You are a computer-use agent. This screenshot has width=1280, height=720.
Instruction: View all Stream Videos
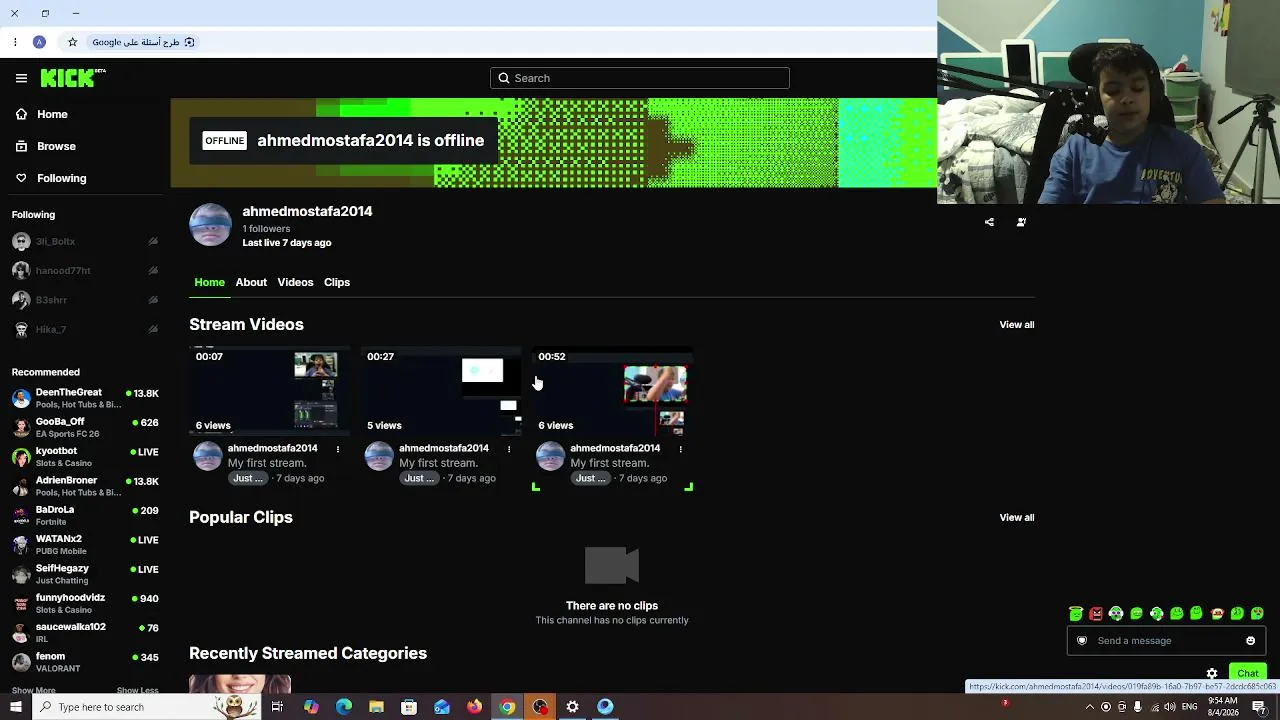click(x=1017, y=324)
